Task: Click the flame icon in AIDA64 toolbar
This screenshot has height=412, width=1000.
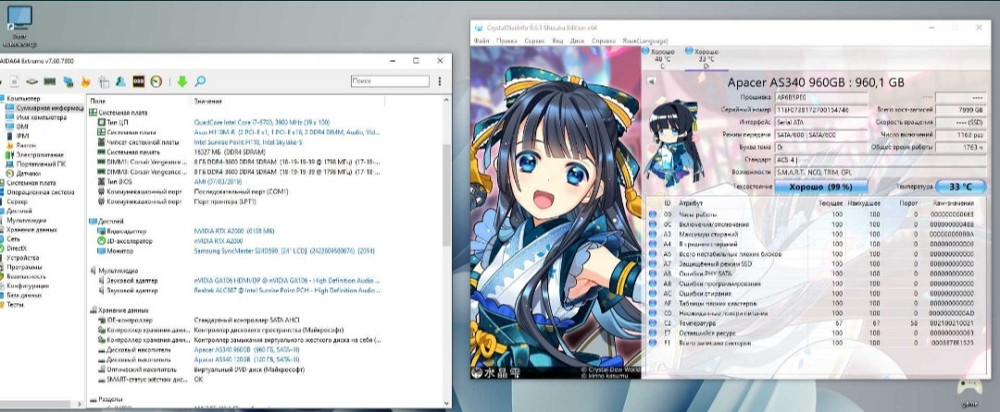Action: [86, 81]
